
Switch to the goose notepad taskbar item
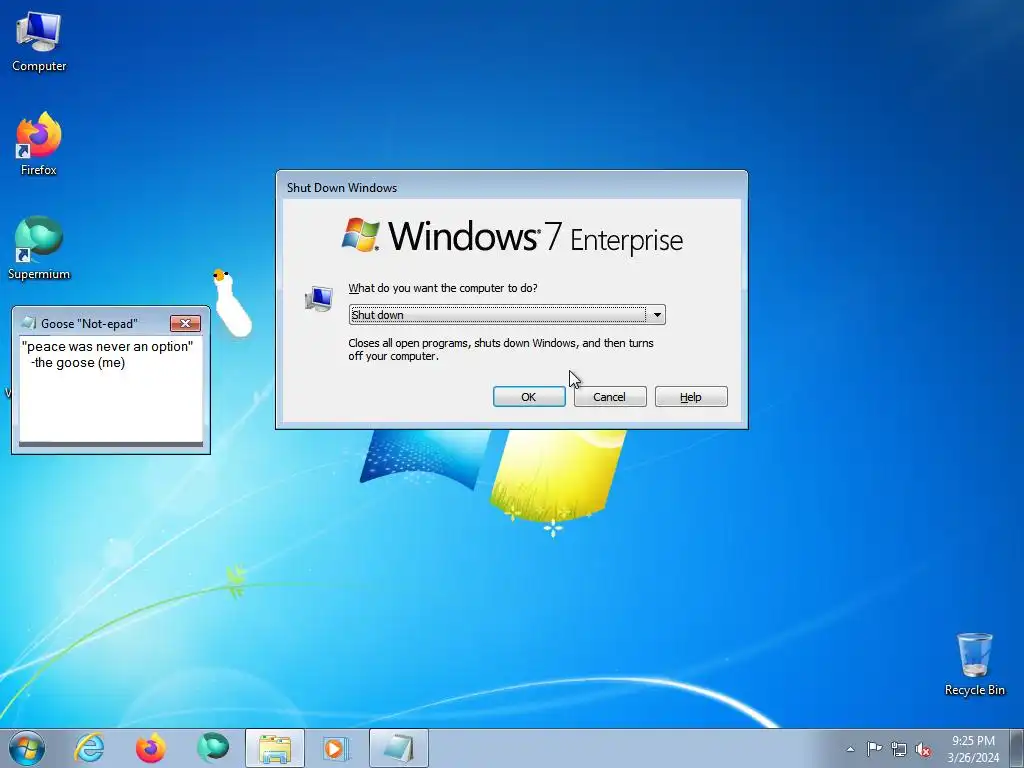(x=398, y=748)
